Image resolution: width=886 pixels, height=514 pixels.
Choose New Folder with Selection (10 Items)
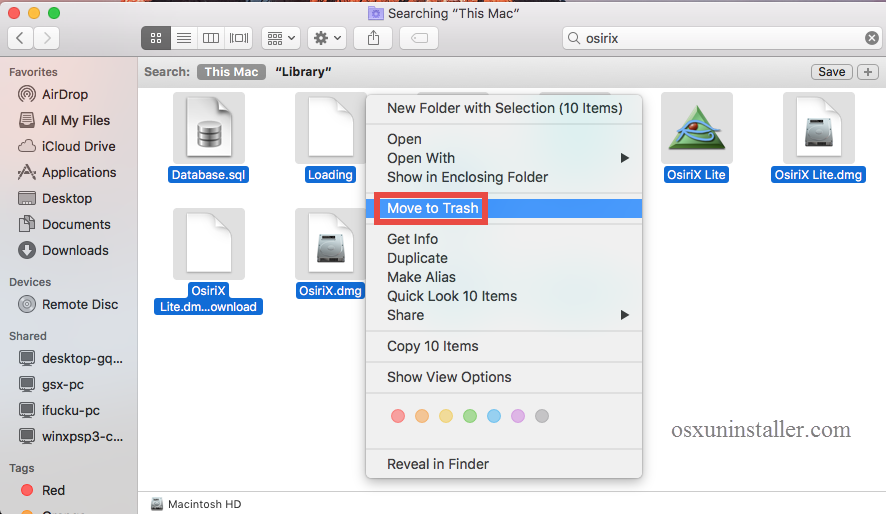click(504, 108)
